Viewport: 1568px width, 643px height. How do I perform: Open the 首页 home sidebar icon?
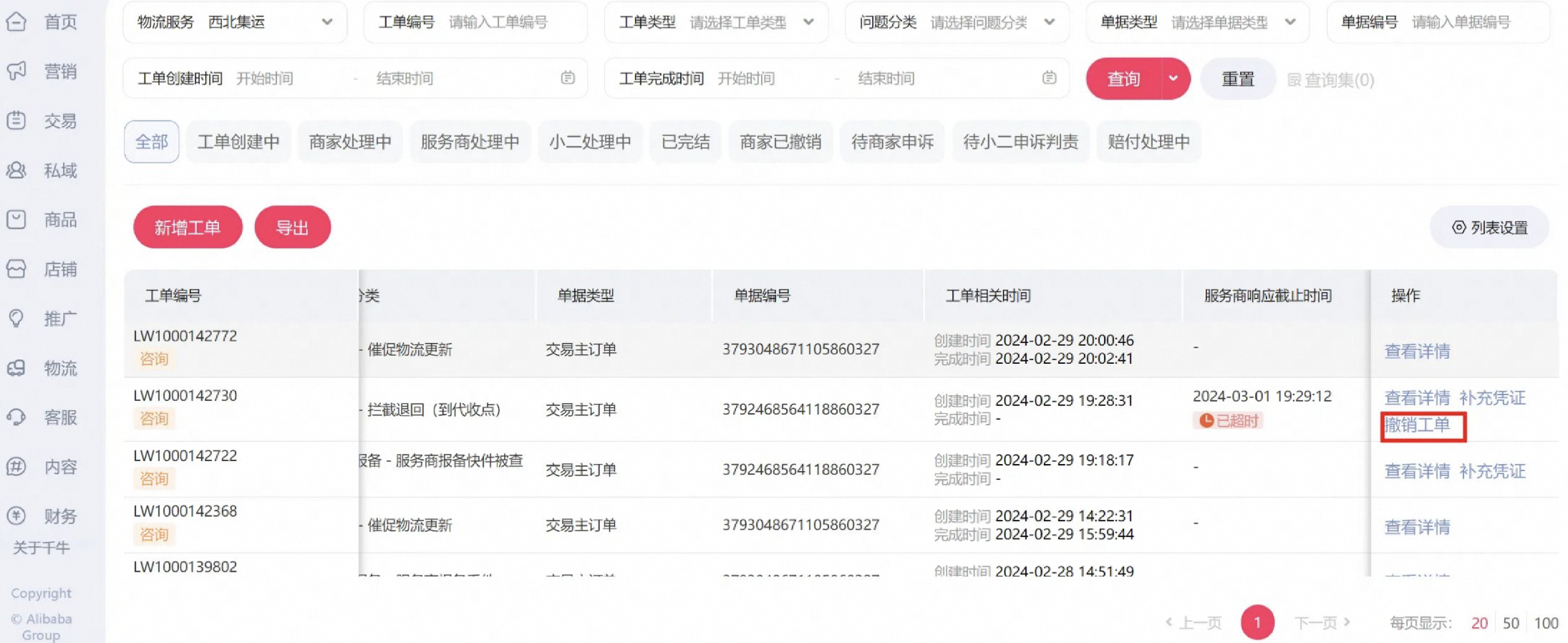click(x=16, y=22)
